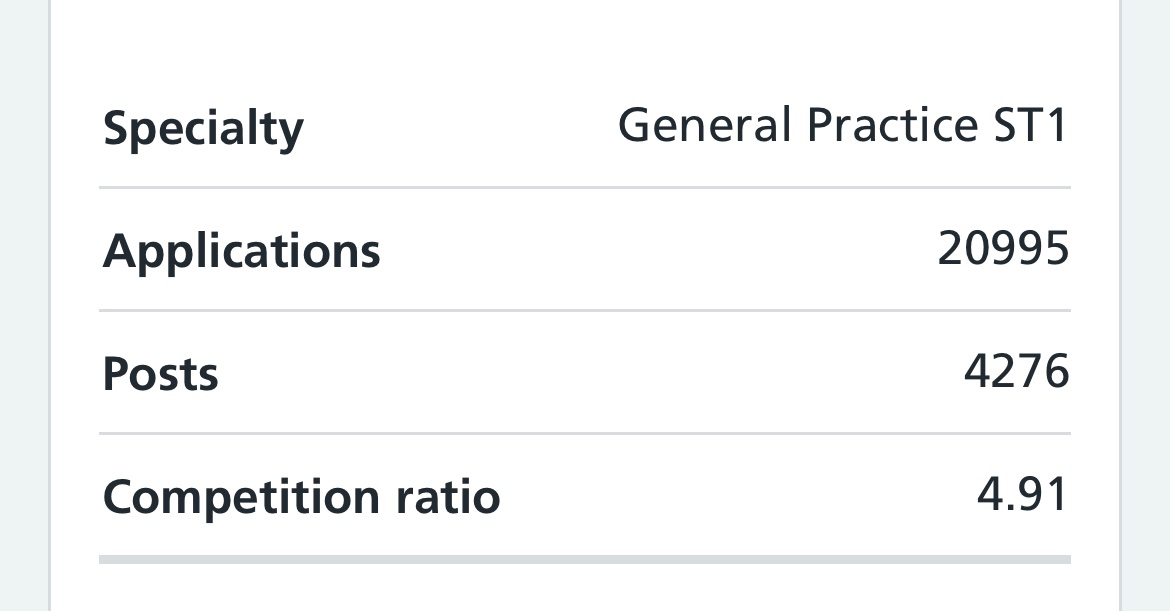Click the Competition ratio label
1170x611 pixels.
301,497
